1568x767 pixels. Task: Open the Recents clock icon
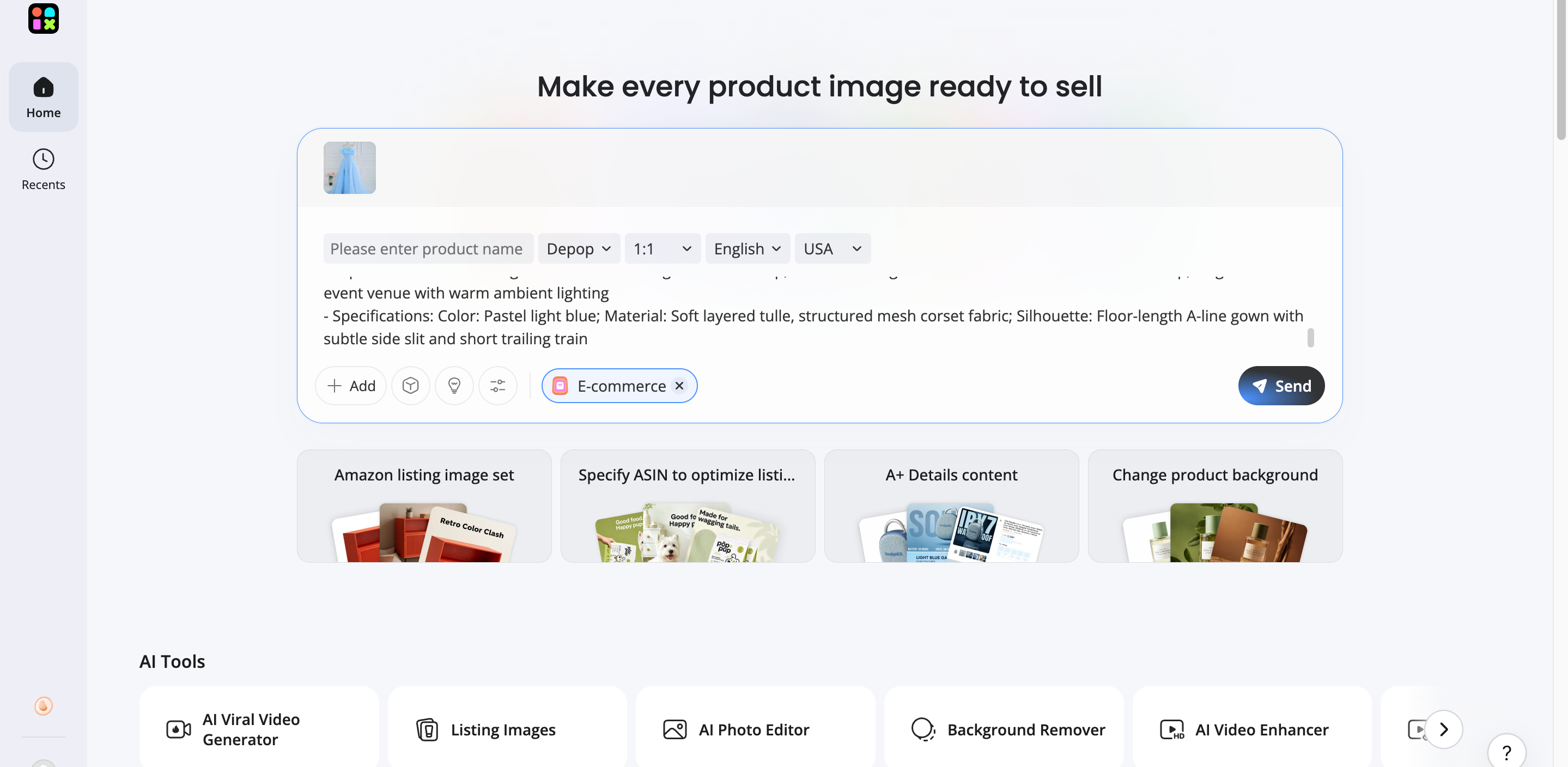tap(43, 160)
